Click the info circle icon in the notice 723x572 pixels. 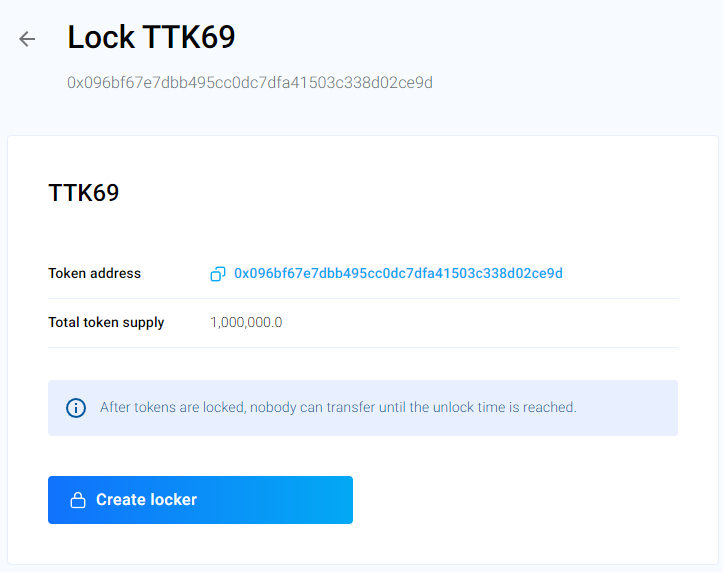point(76,408)
